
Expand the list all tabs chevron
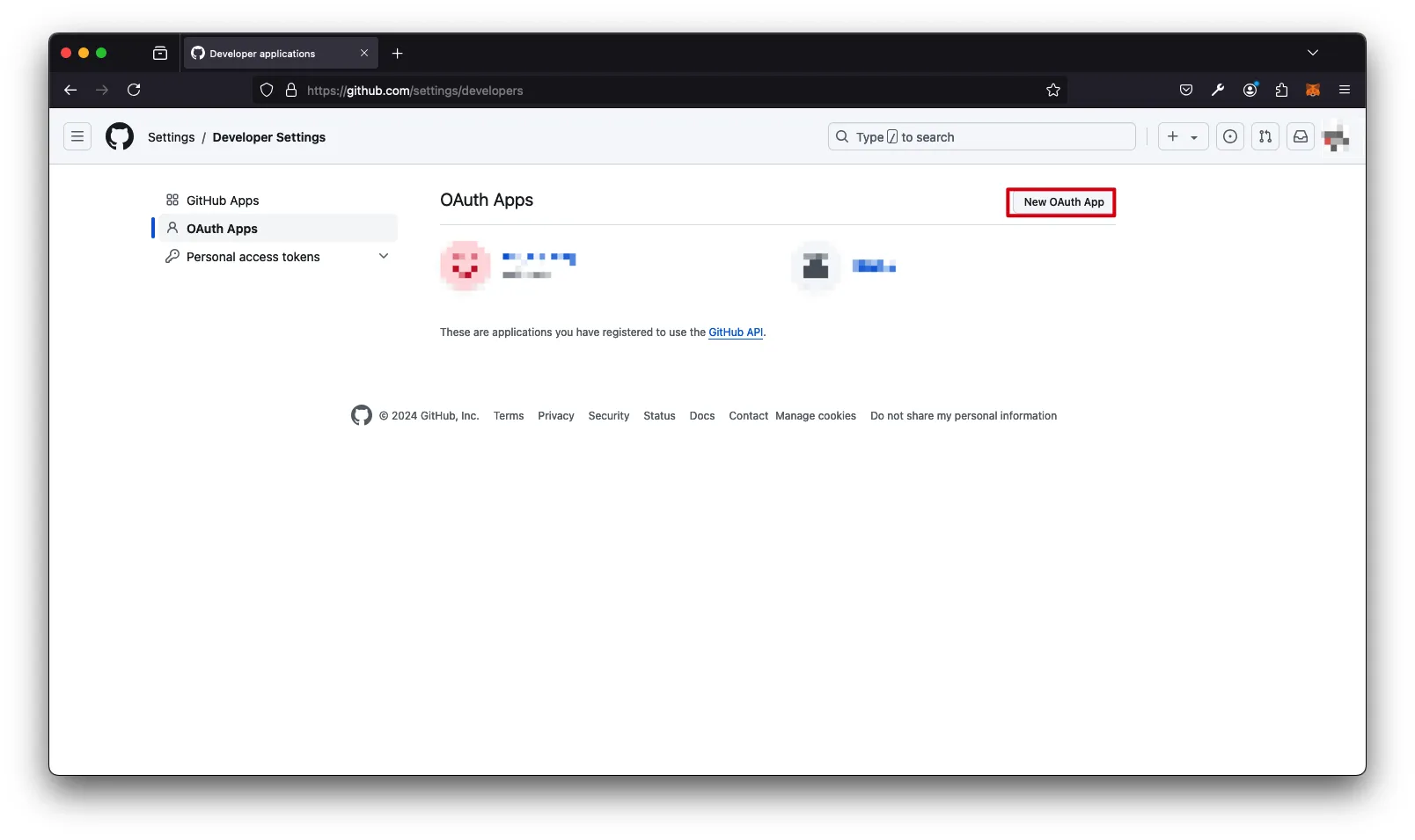(1312, 54)
